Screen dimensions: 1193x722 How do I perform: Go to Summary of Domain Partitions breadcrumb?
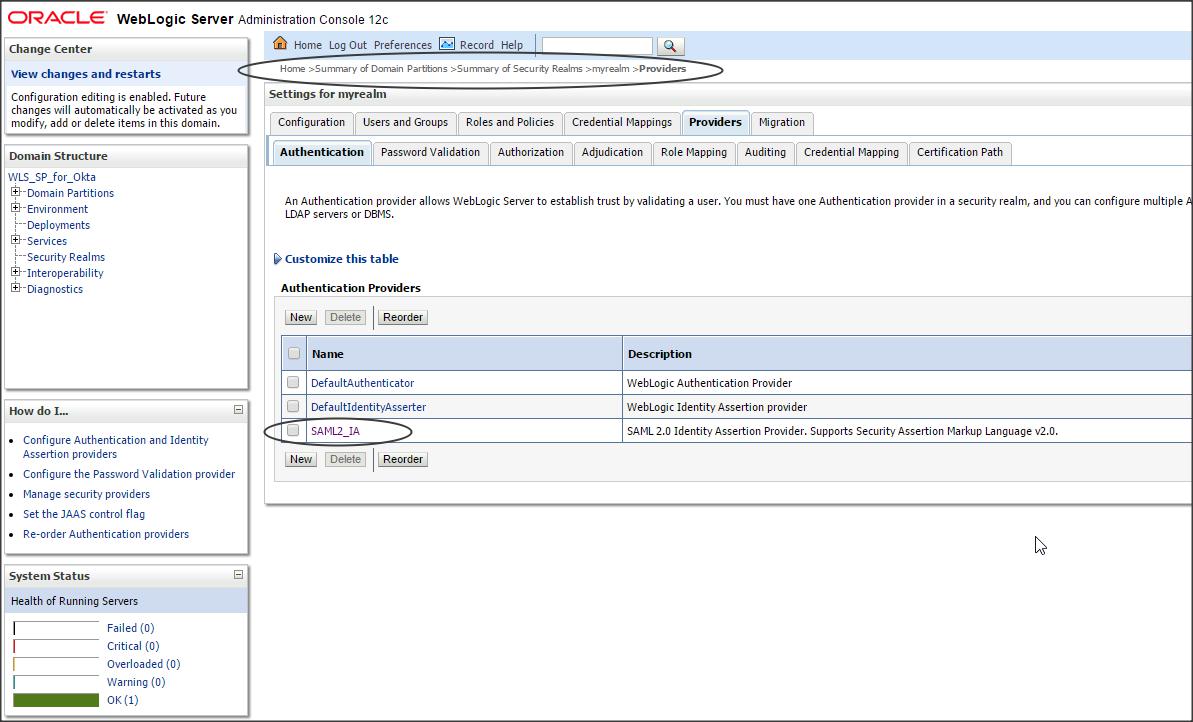click(381, 68)
